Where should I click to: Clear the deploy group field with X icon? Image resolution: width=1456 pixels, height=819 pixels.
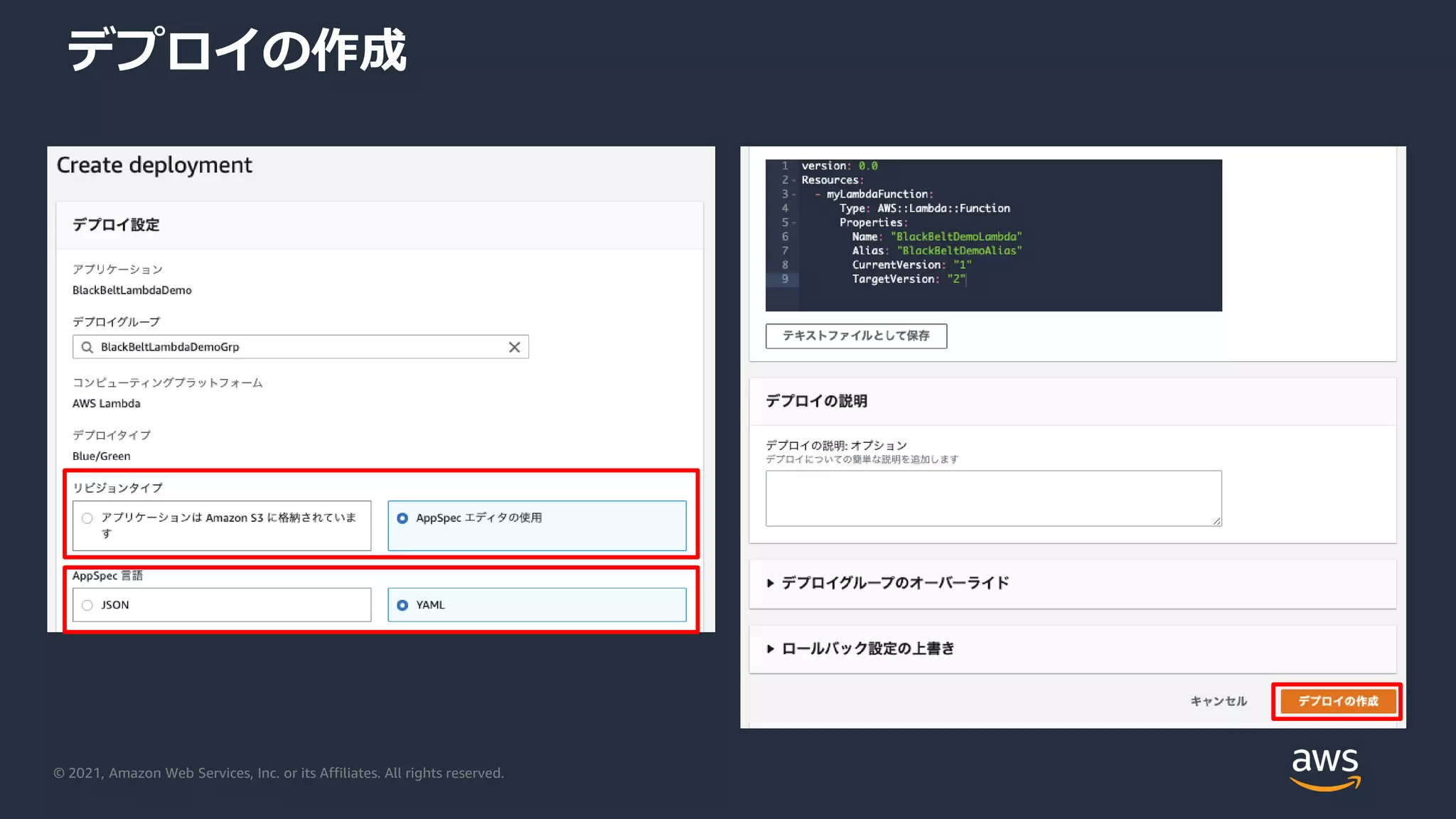click(514, 347)
